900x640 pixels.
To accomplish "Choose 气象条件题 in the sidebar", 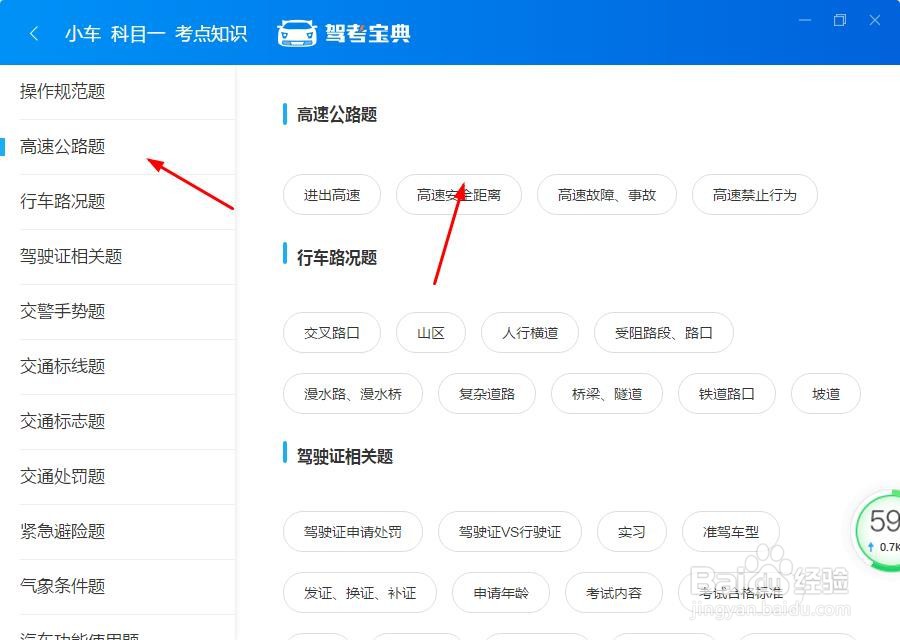I will pyautogui.click(x=118, y=587).
